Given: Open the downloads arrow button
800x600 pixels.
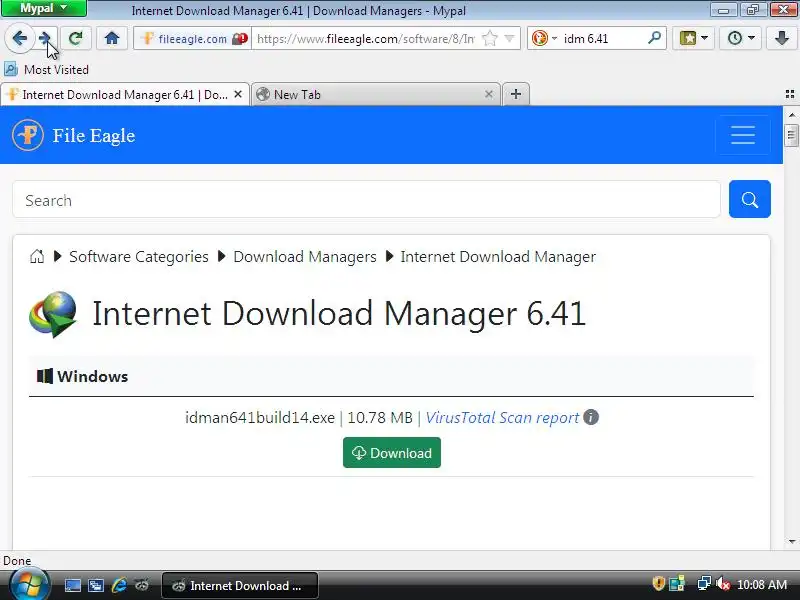Looking at the screenshot, I should 781,38.
